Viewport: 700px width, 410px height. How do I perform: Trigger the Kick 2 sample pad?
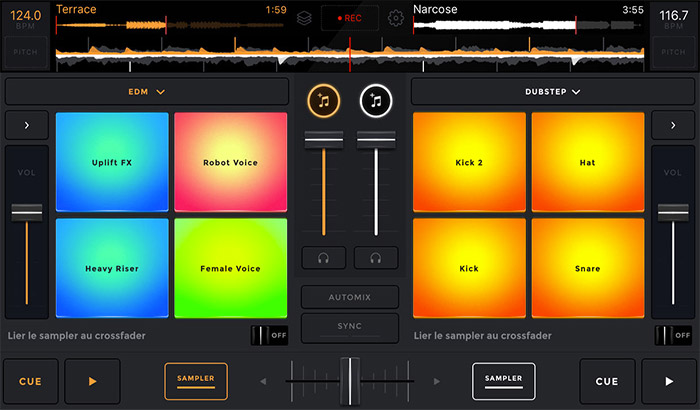(469, 162)
